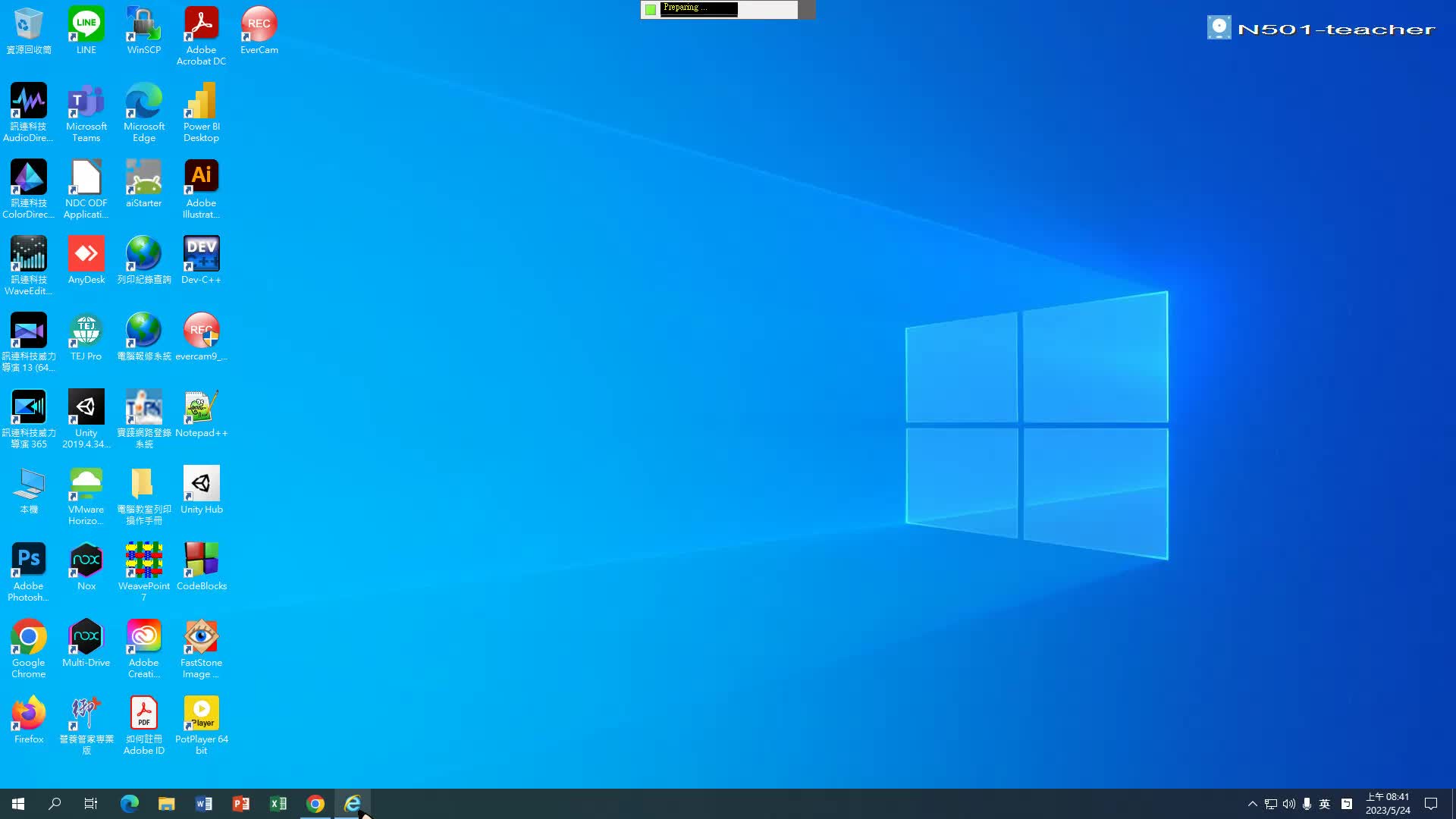Select the WeavePoint 7 desktop shortcut

144,573
